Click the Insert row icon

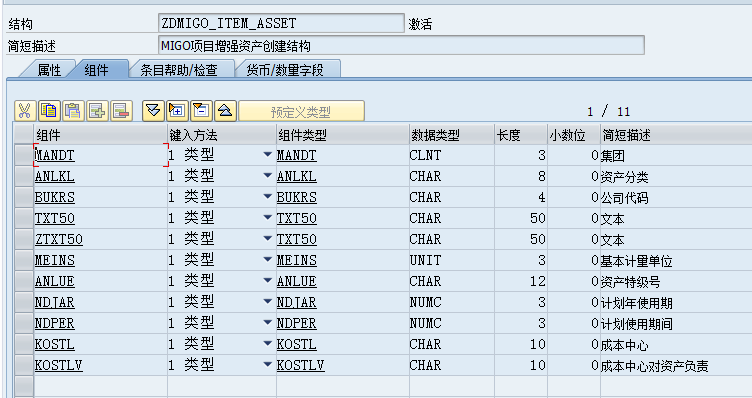tap(97, 111)
